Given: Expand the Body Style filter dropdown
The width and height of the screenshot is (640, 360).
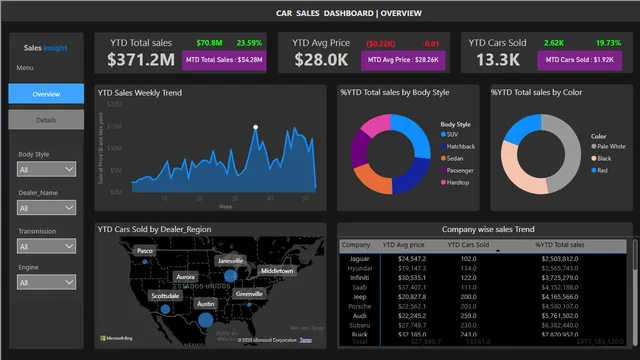Looking at the screenshot, I should click(46, 169).
